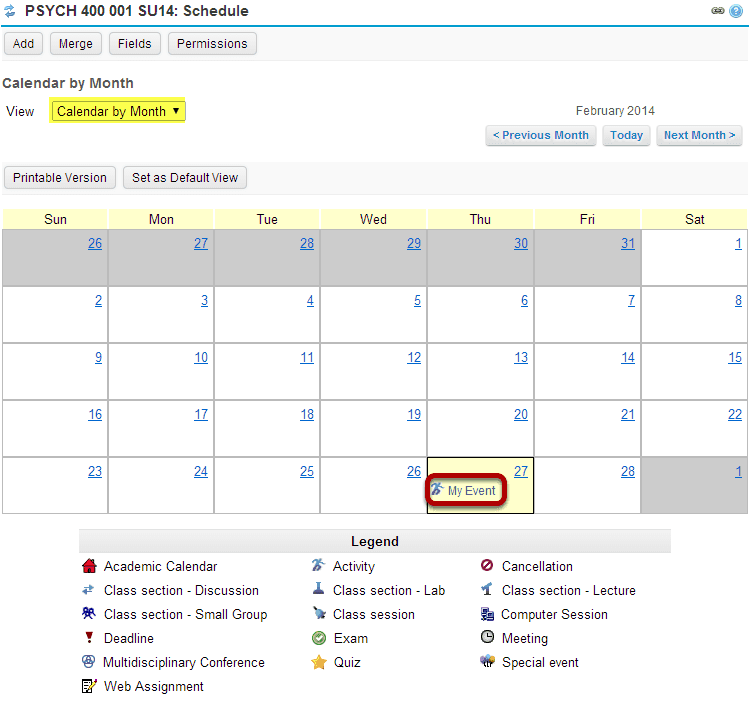Select date 6 on Thursday

pos(524,300)
